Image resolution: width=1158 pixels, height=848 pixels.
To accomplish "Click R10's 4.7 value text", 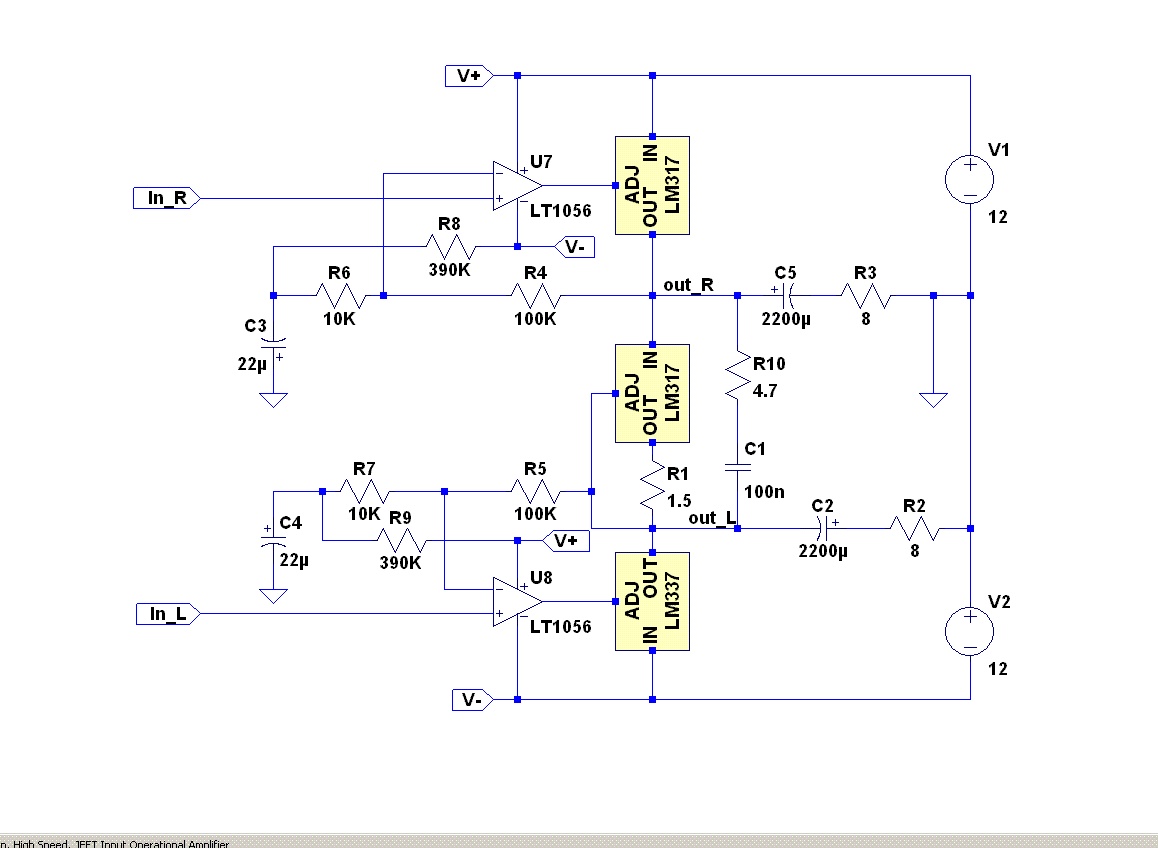I will click(x=764, y=391).
